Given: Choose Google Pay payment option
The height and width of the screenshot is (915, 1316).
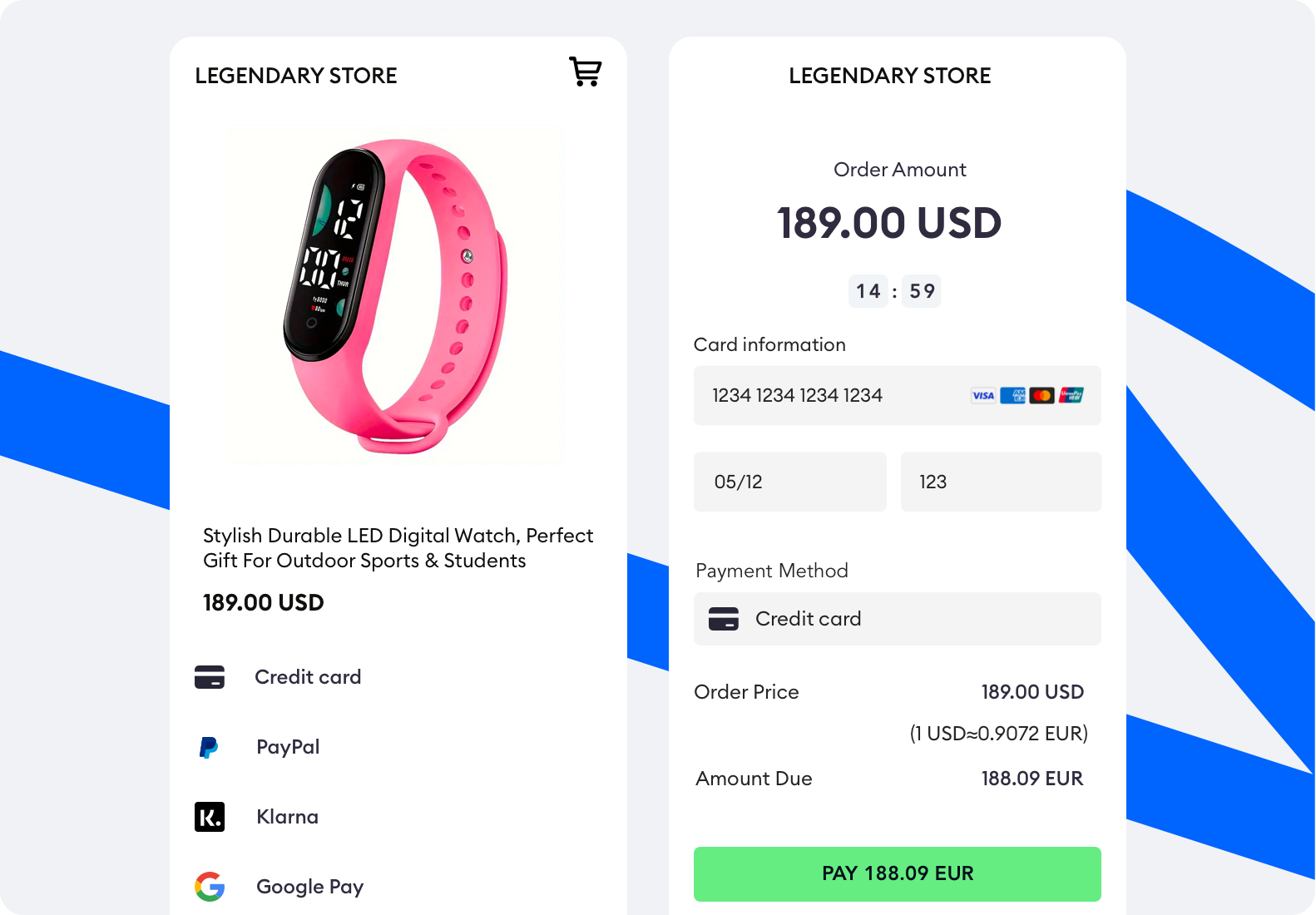Looking at the screenshot, I should tap(309, 887).
